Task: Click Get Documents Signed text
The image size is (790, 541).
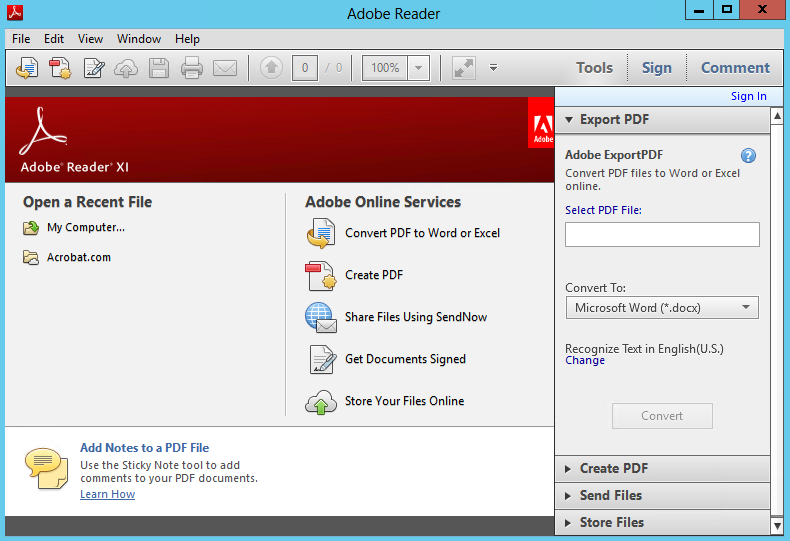Action: (405, 359)
